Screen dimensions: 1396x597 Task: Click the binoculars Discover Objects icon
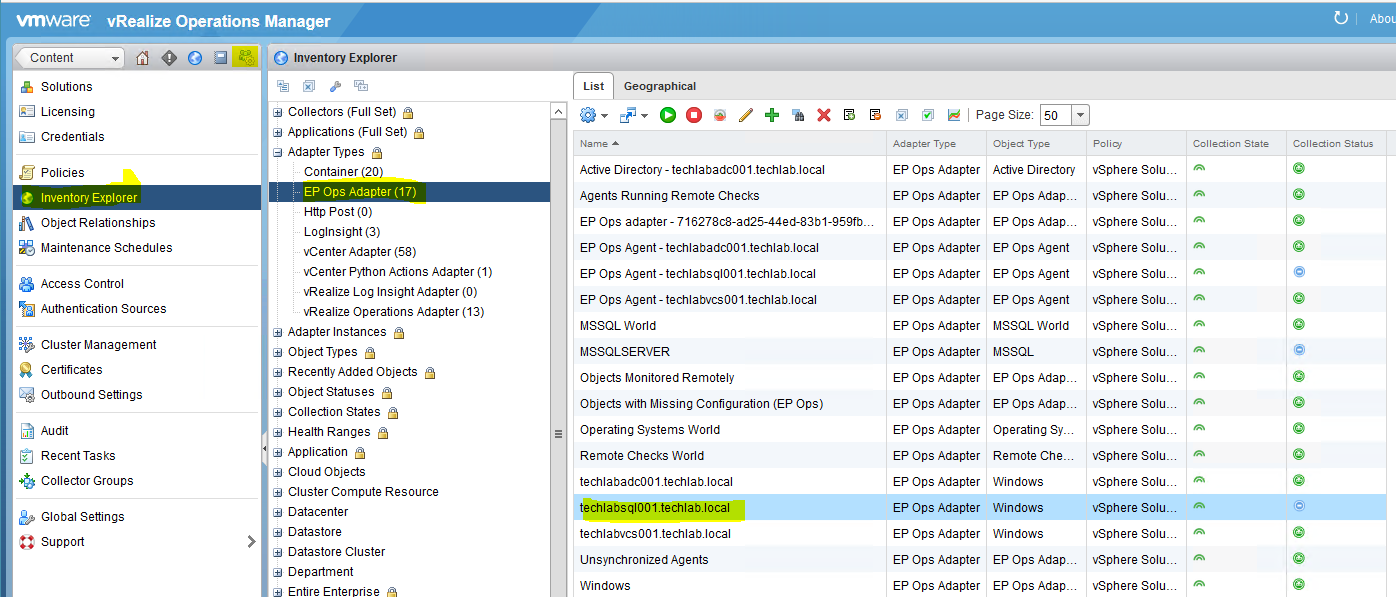pos(798,115)
